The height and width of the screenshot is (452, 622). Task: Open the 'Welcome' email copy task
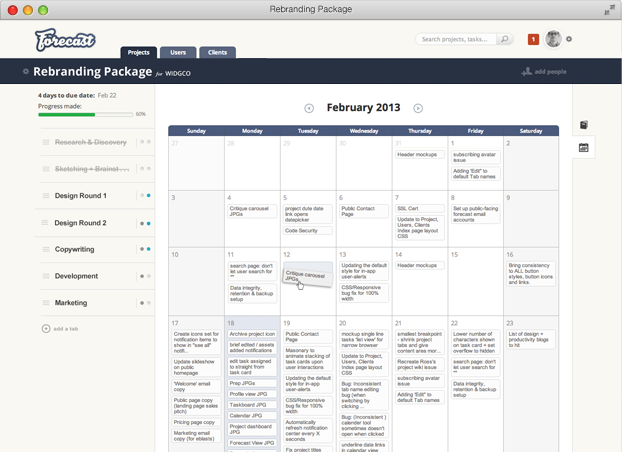[x=196, y=387]
